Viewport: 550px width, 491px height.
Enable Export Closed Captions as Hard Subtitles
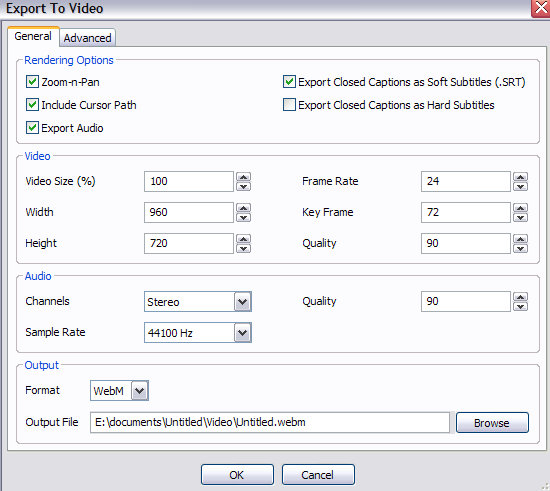[289, 105]
